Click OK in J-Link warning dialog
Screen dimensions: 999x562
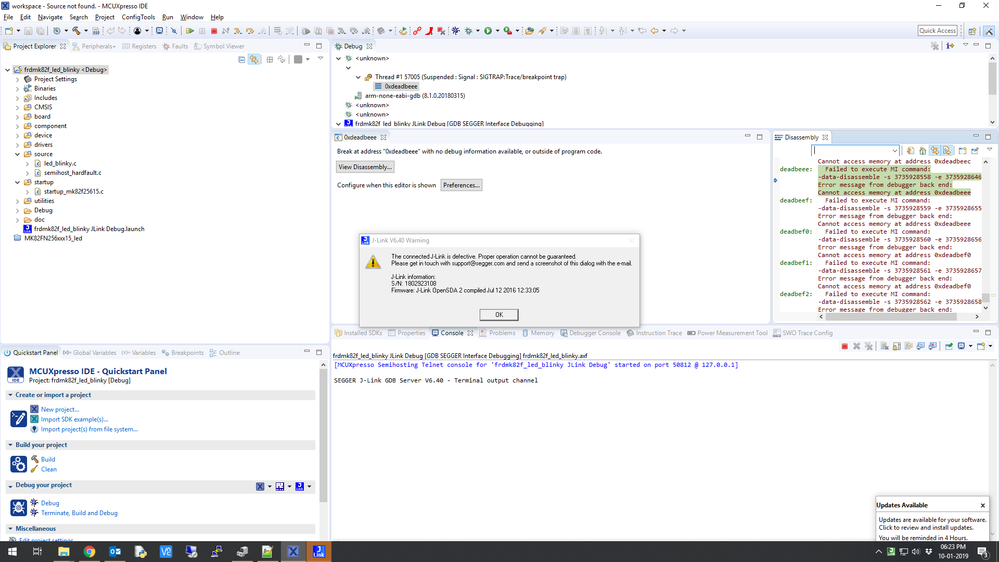499,315
